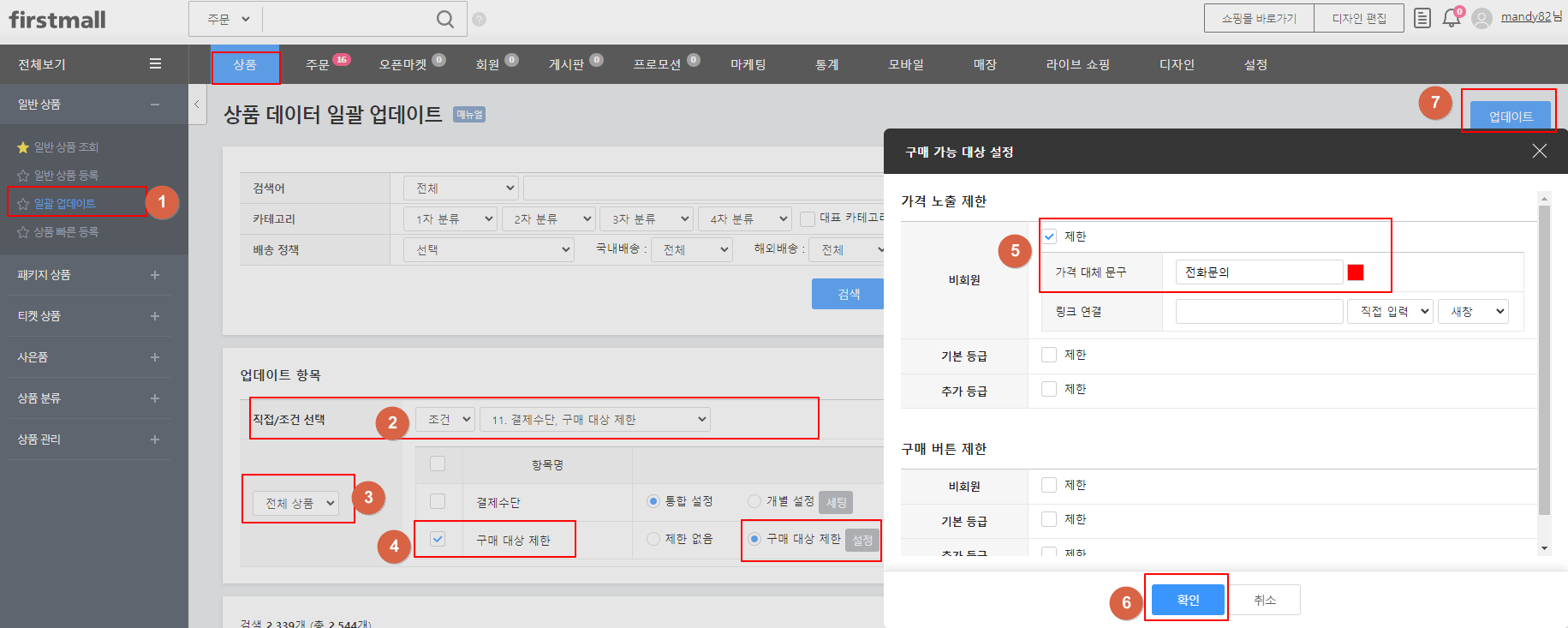Open the 설정 main menu tab
The width and height of the screenshot is (1568, 628).
tap(1255, 64)
